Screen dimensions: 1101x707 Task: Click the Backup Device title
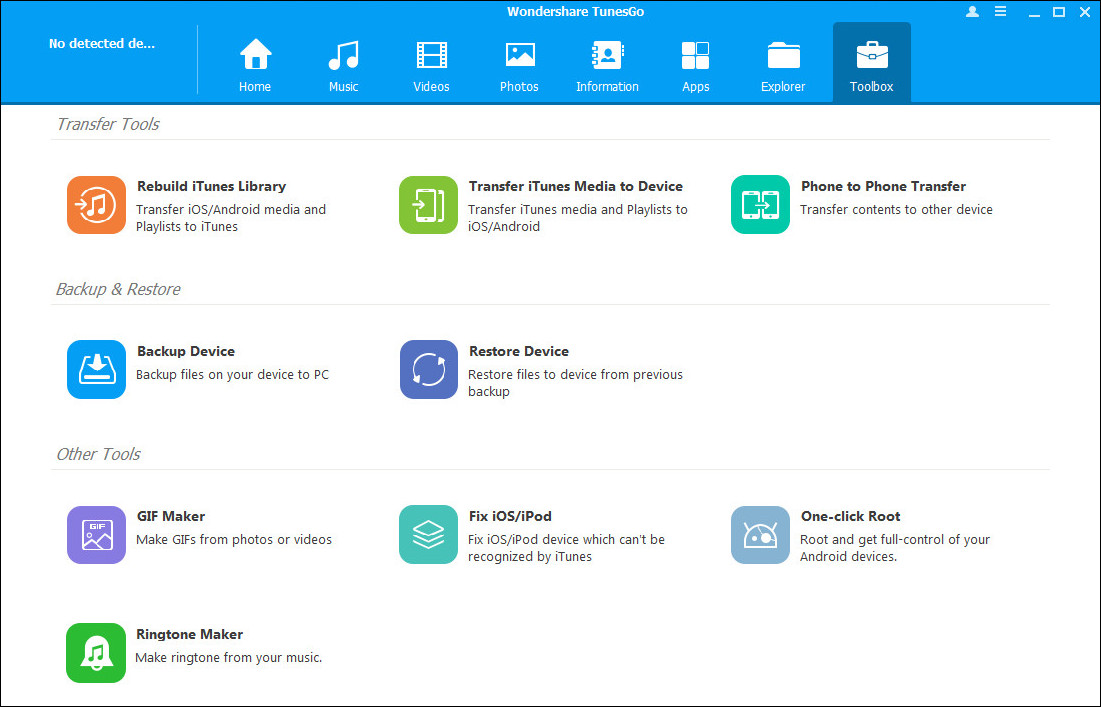pos(186,351)
